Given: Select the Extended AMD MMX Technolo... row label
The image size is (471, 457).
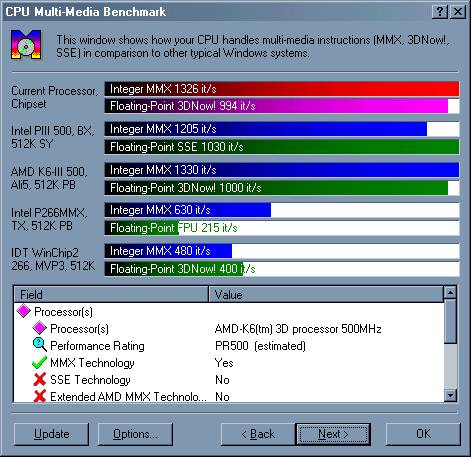Looking at the screenshot, I should pyautogui.click(x=128, y=397).
